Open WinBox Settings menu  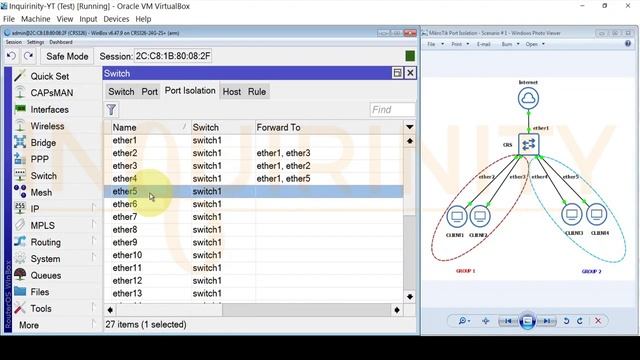click(x=36, y=42)
